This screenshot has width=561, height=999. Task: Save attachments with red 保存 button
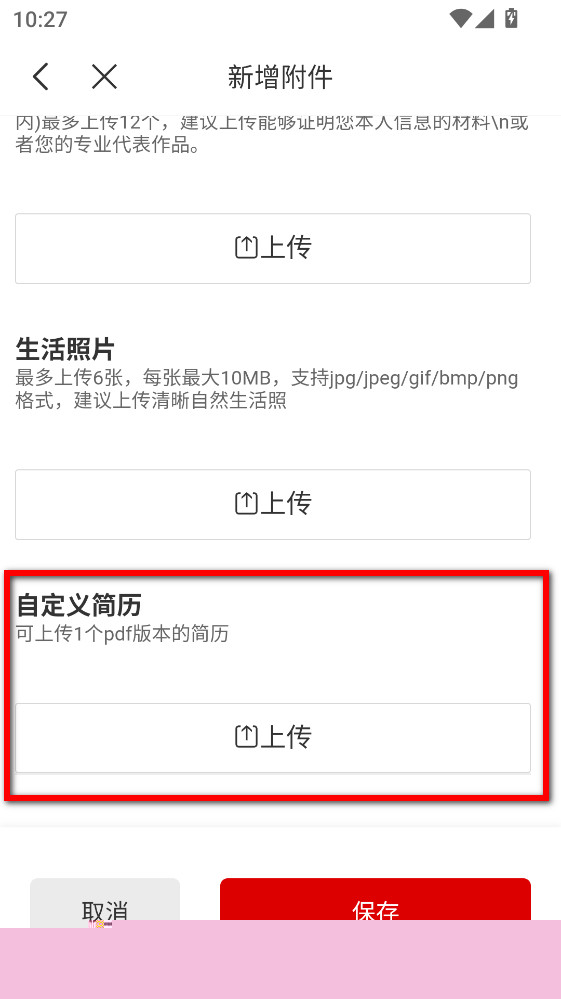(375, 900)
